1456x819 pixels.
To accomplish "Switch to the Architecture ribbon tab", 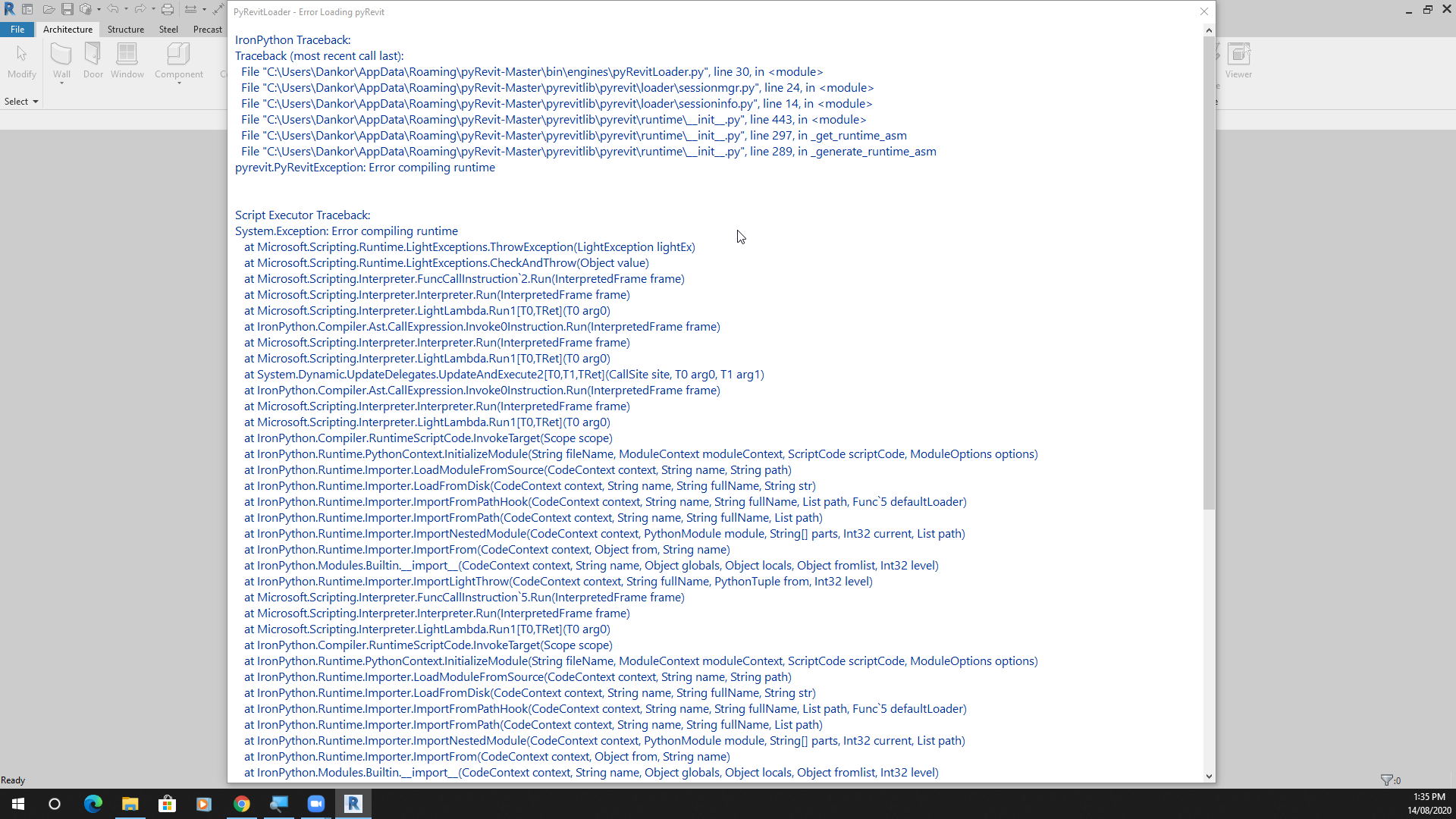I will tap(67, 30).
